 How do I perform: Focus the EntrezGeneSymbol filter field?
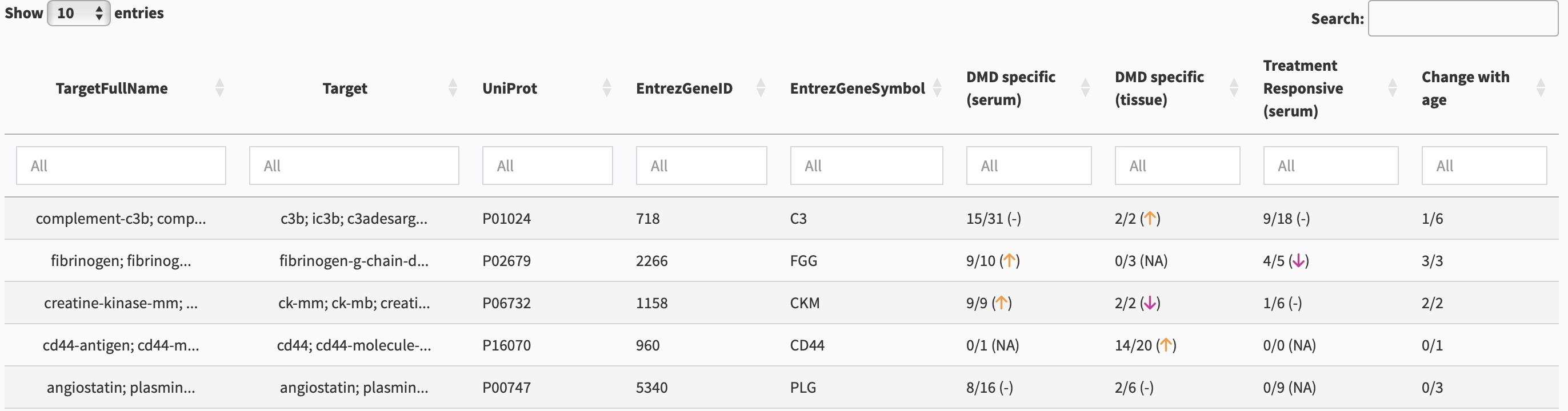(x=867, y=166)
